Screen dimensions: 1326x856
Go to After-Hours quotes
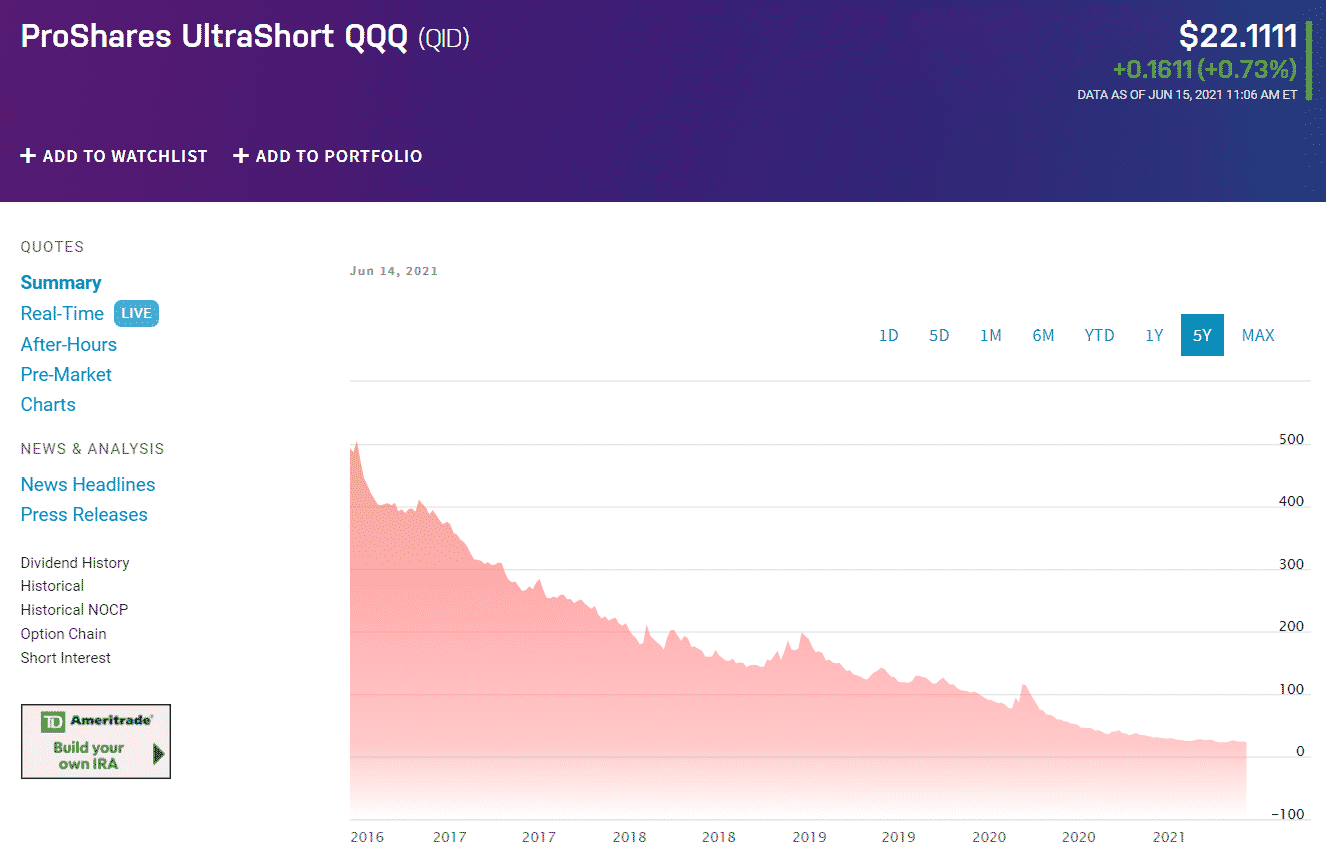tap(69, 344)
